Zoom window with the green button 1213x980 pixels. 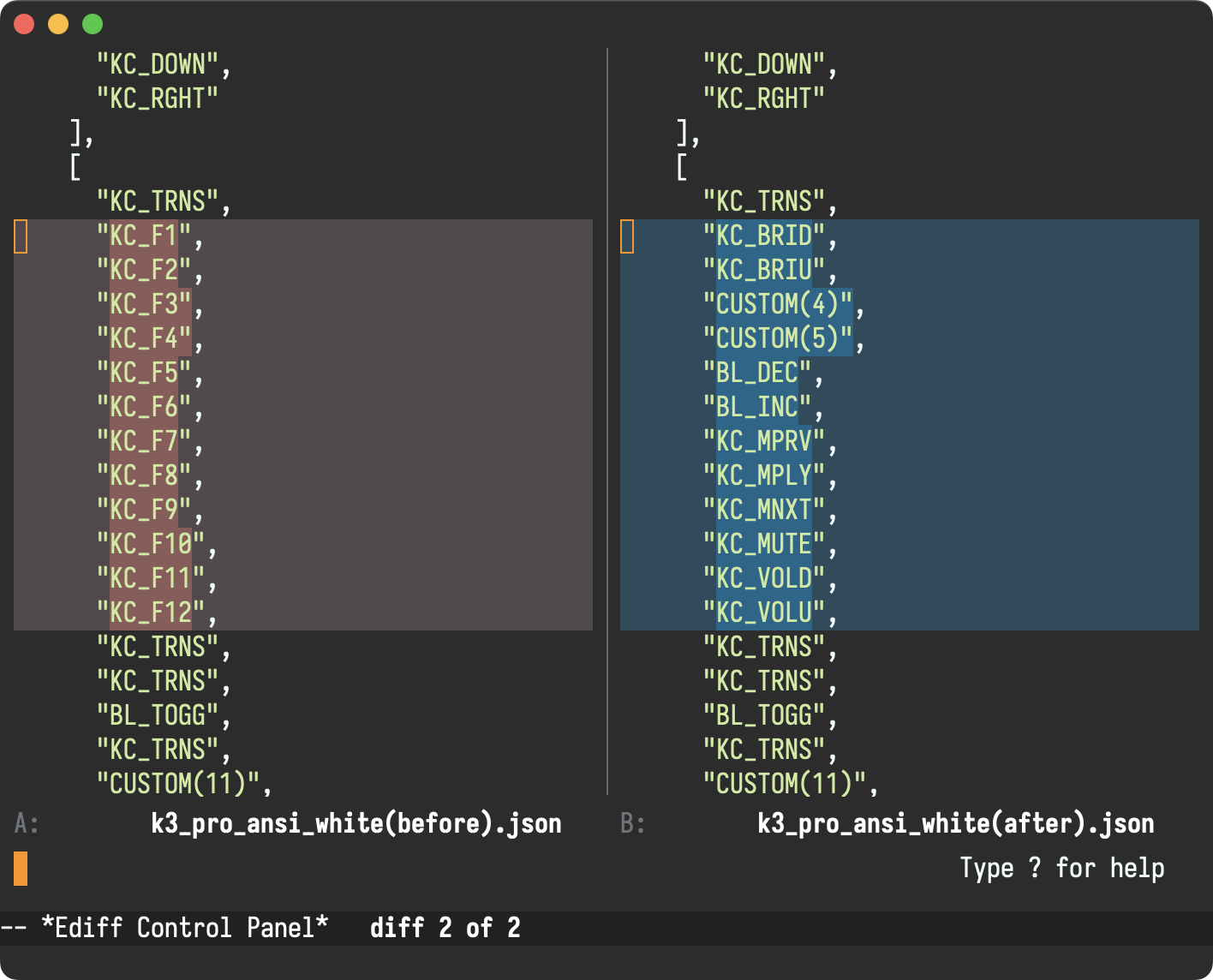pyautogui.click(x=93, y=24)
